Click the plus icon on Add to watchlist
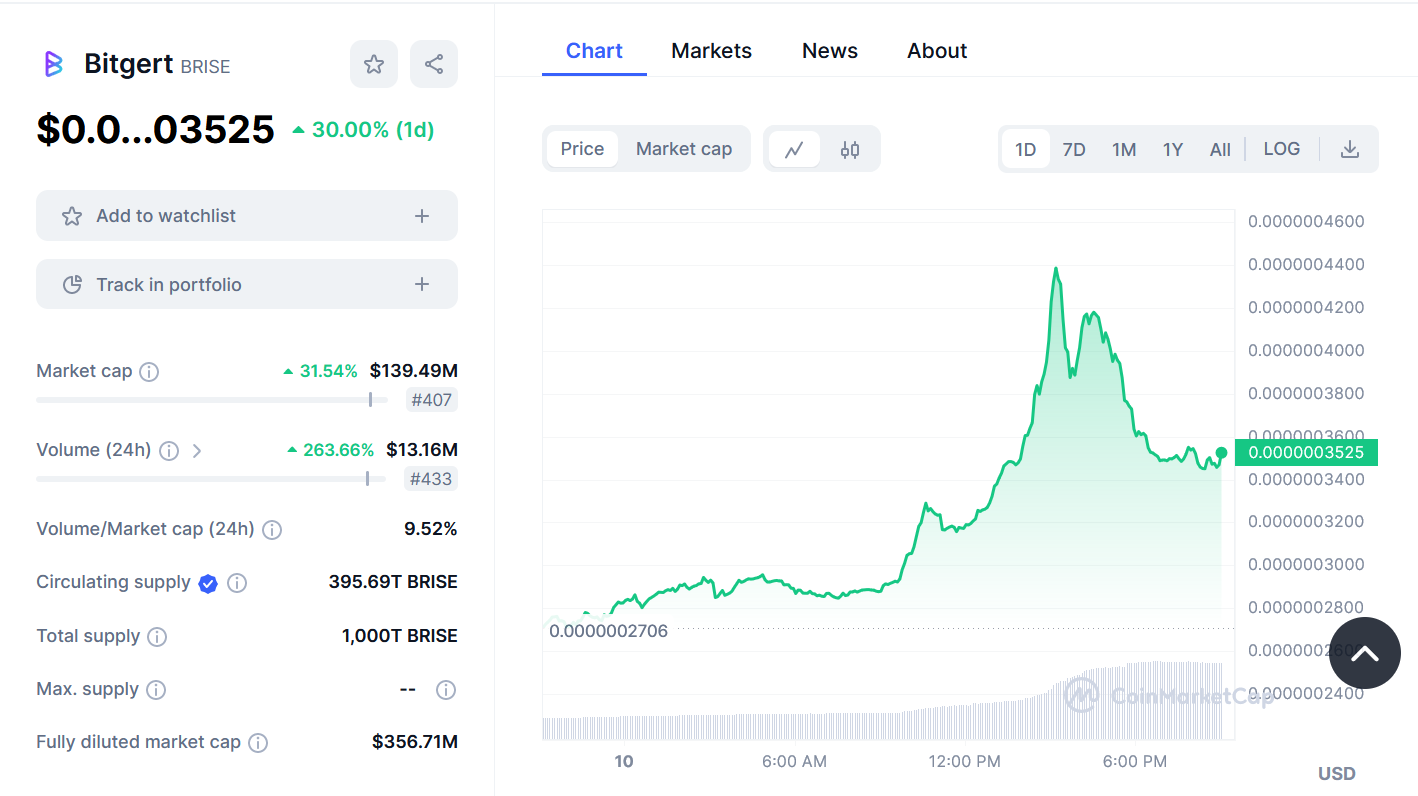Screen dimensions: 1418x796 422,216
